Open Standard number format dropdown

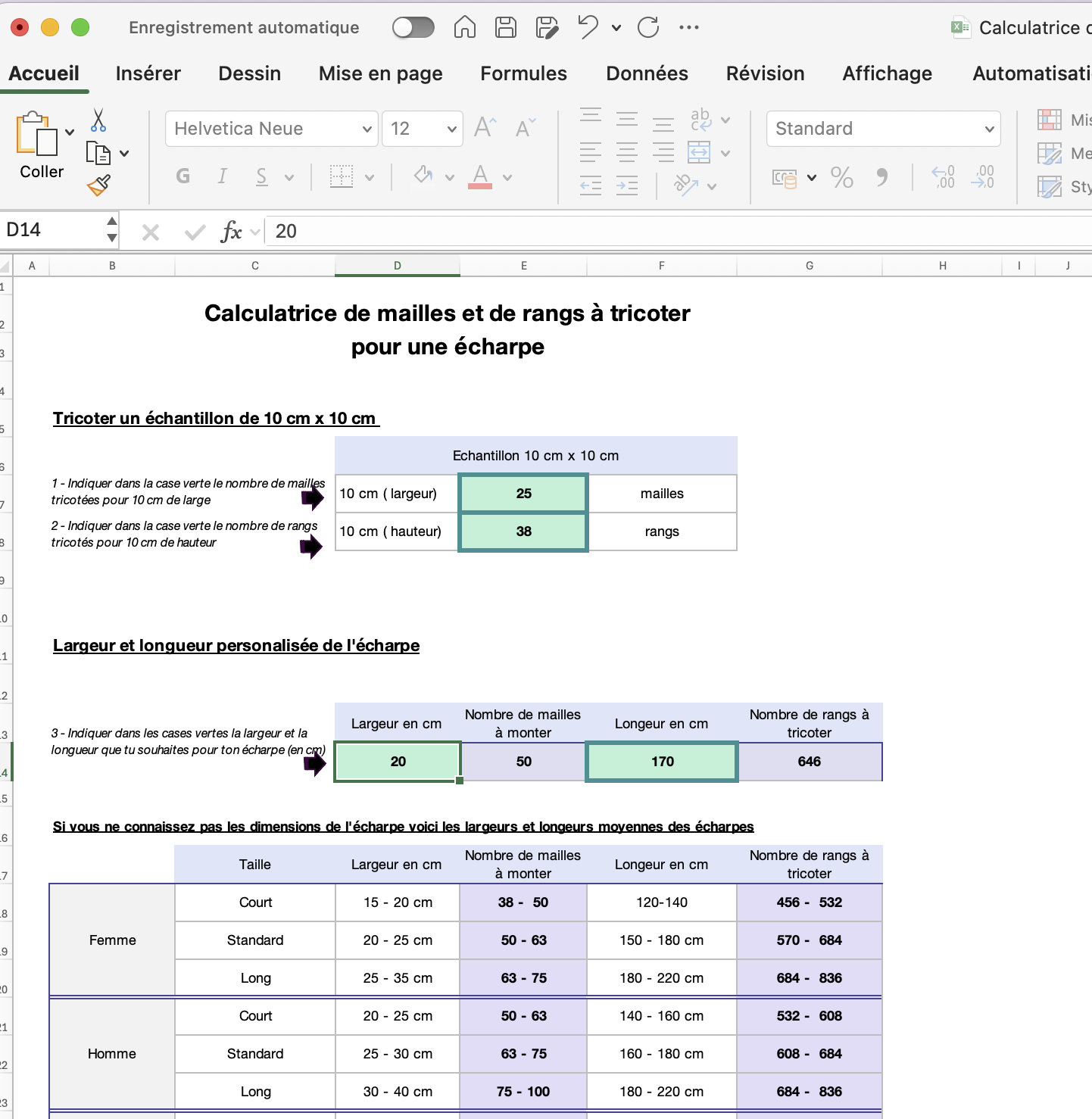click(x=989, y=129)
